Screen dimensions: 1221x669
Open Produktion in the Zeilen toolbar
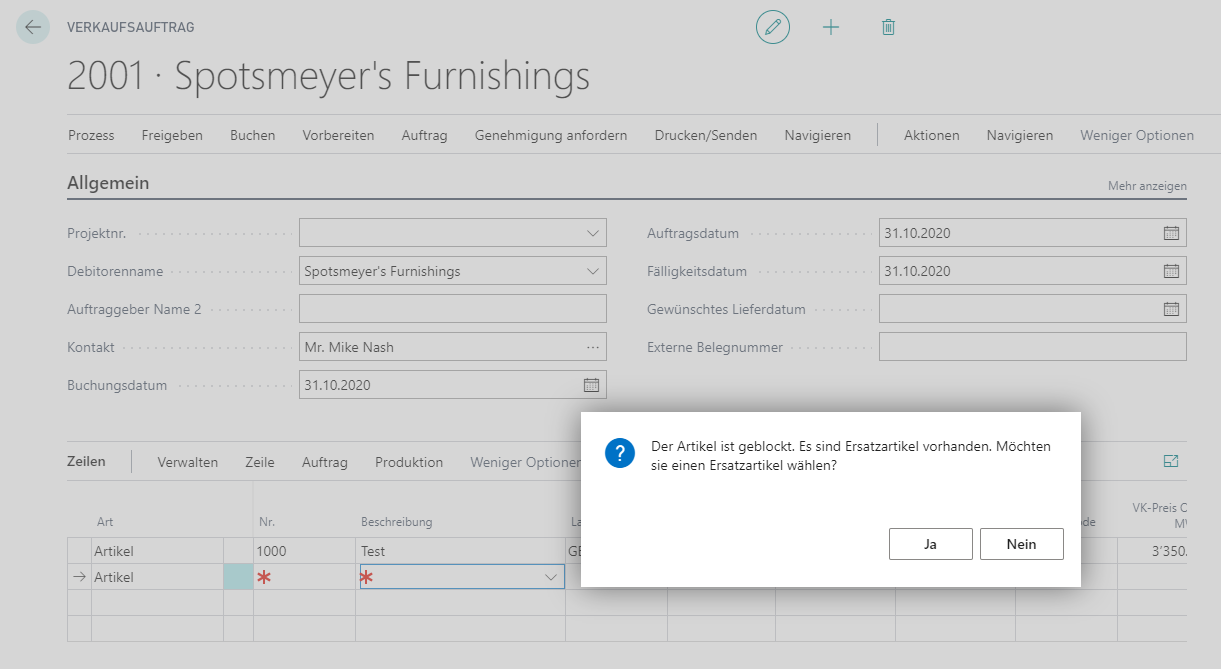409,462
